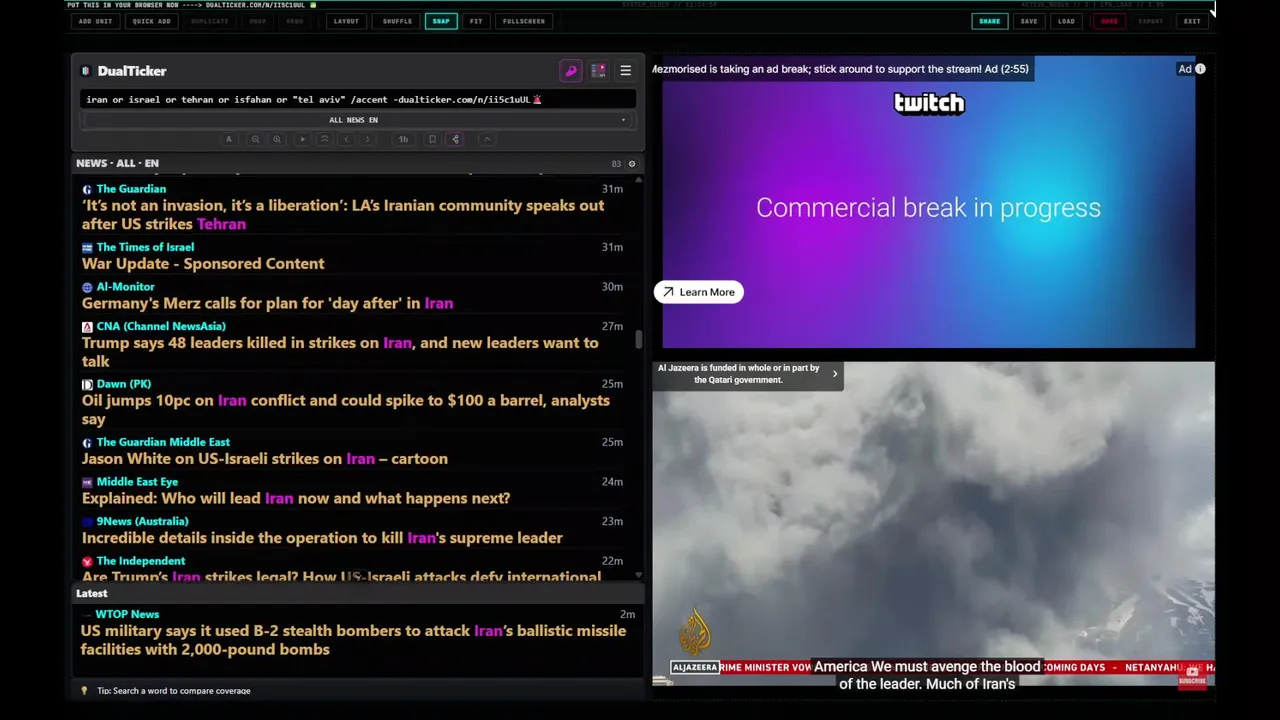Click the ADD UNIT button
This screenshot has height=720, width=1280.
pyautogui.click(x=96, y=21)
